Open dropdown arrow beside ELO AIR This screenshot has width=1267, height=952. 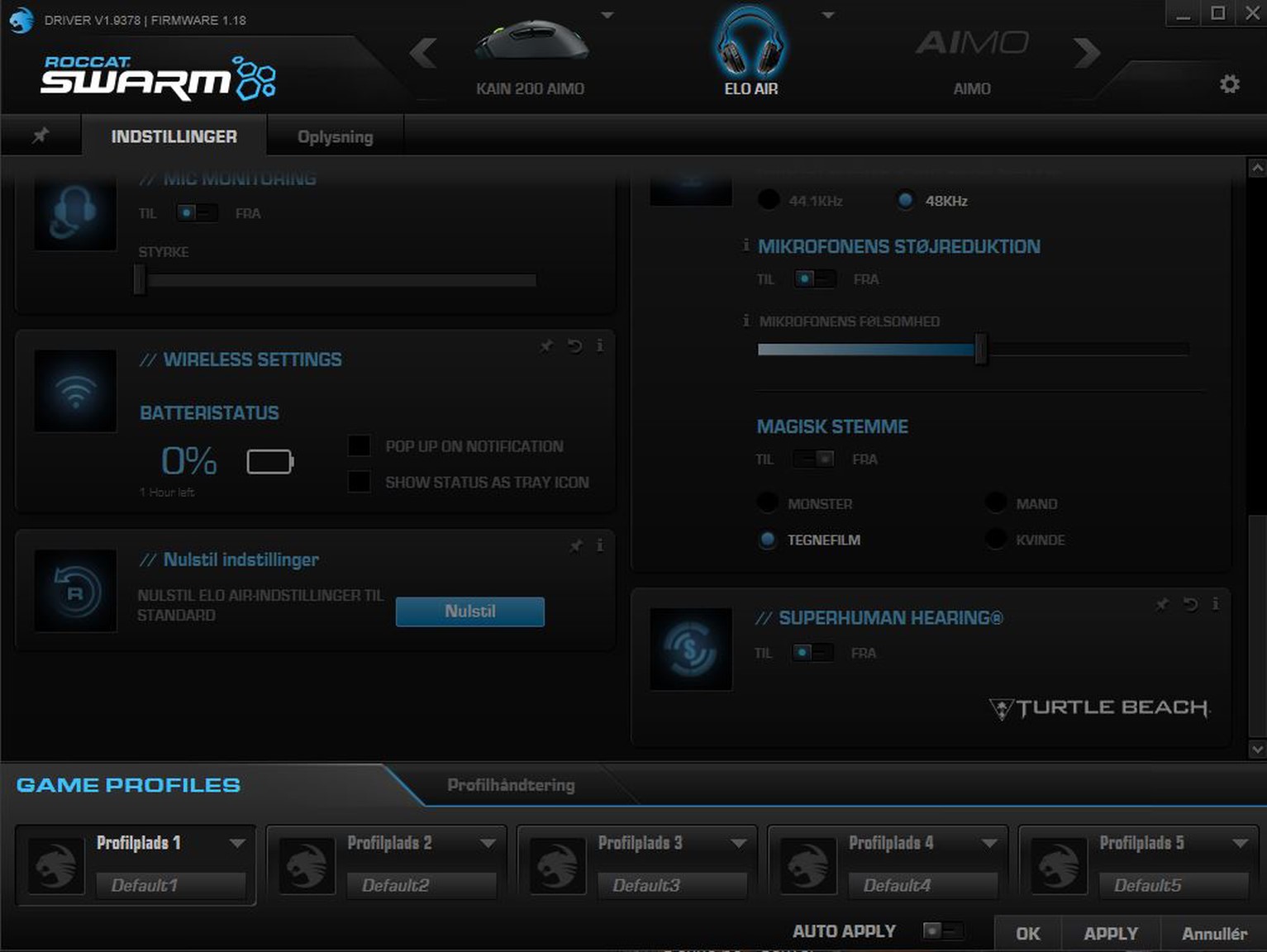[x=828, y=15]
